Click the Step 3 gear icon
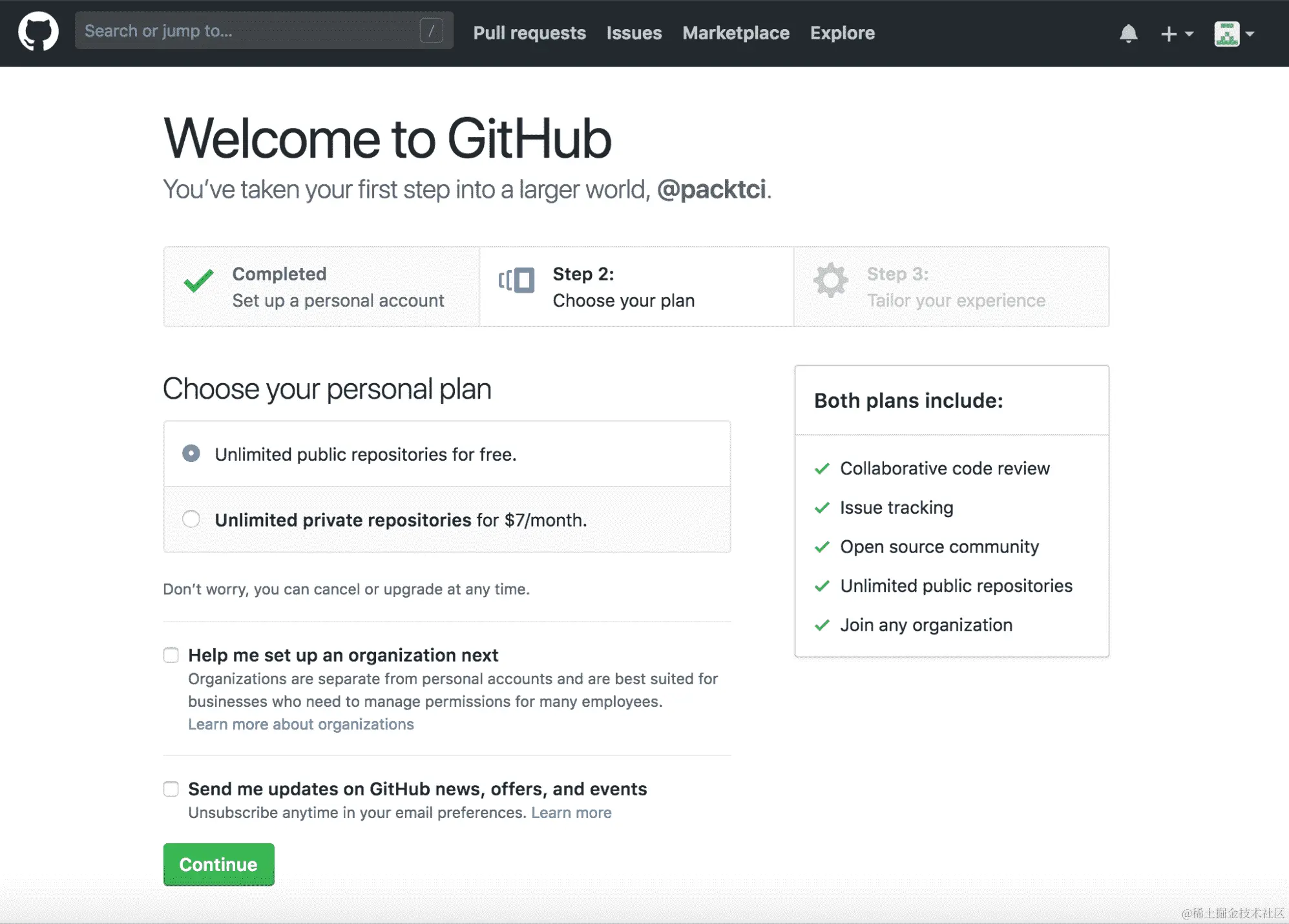Image resolution: width=1289 pixels, height=924 pixels. tap(830, 280)
